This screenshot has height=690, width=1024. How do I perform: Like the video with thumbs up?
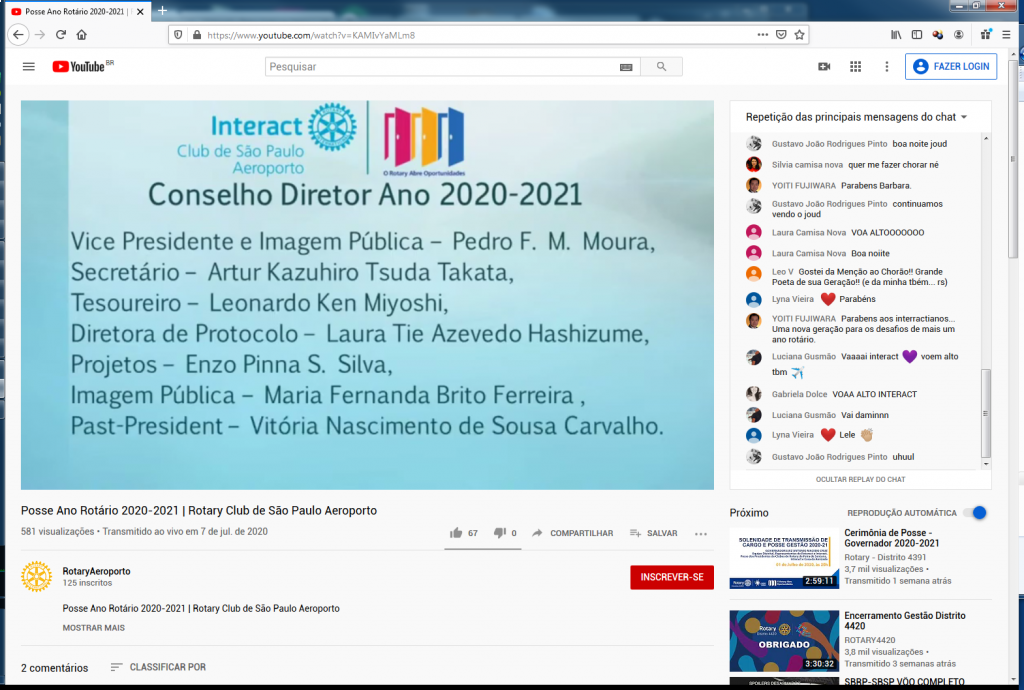[x=457, y=533]
